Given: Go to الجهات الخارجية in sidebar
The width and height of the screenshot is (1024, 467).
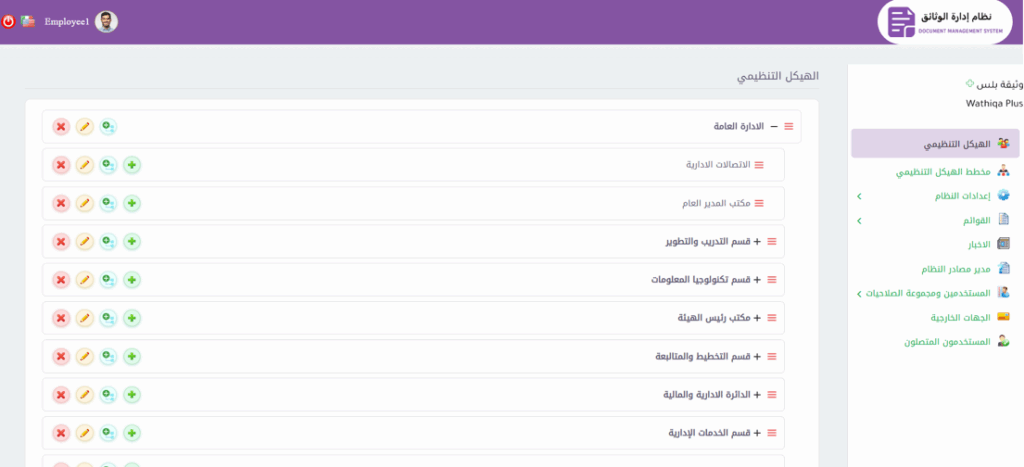Looking at the screenshot, I should click(960, 317).
